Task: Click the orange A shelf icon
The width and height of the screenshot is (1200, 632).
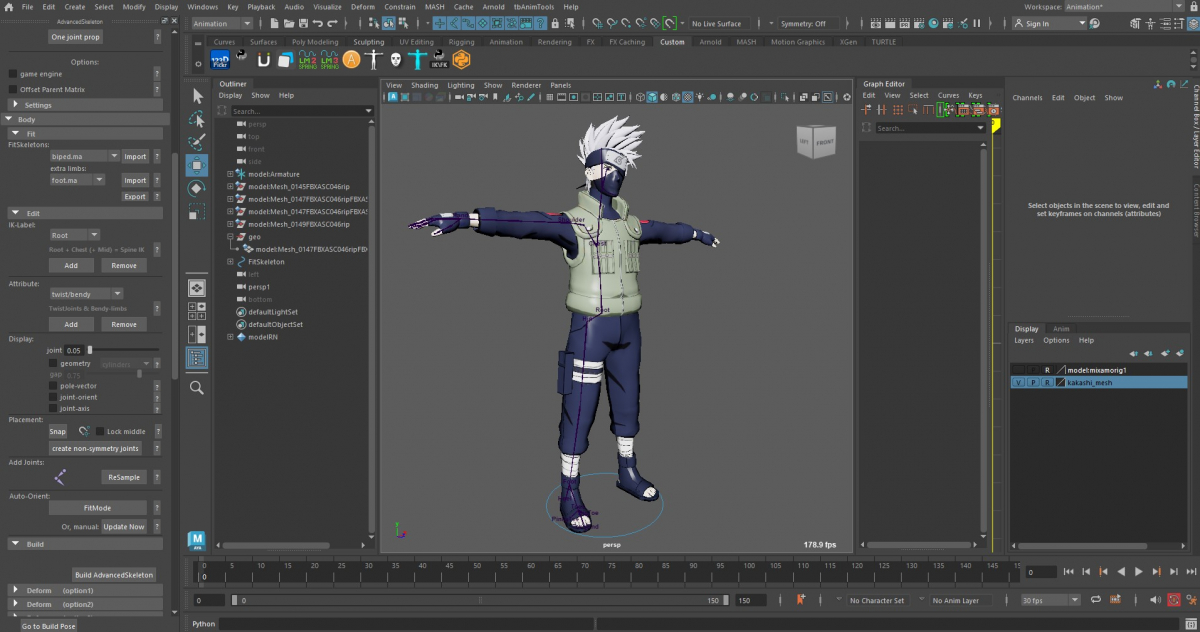Action: pos(352,60)
